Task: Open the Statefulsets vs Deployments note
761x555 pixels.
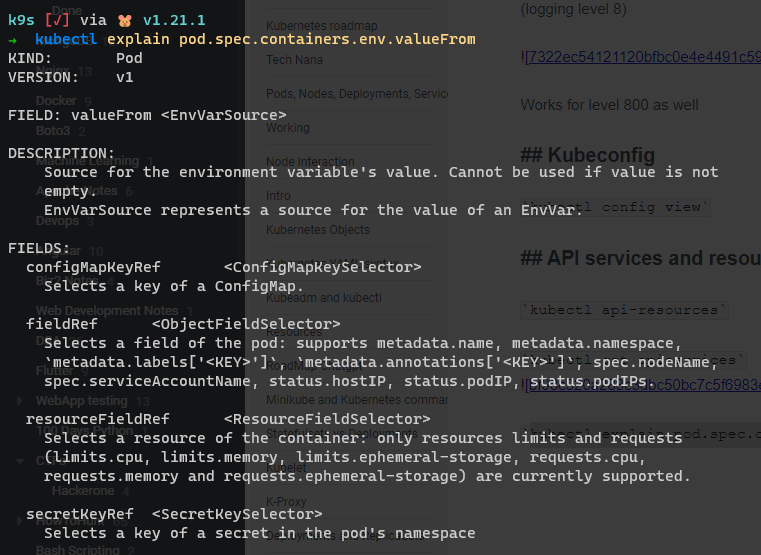Action: (x=342, y=433)
